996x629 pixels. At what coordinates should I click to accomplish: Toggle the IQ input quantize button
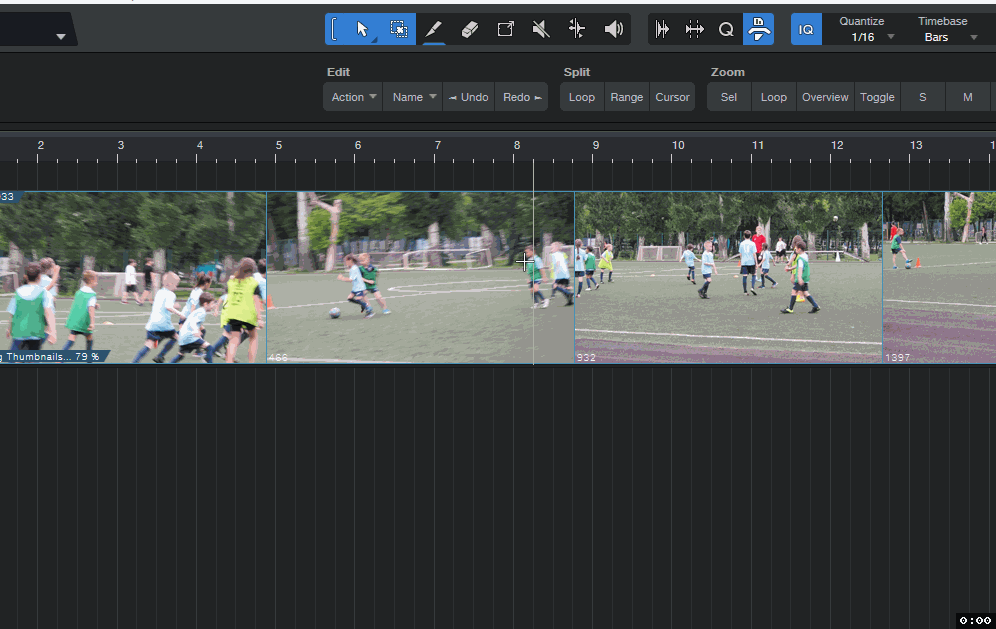coord(806,29)
